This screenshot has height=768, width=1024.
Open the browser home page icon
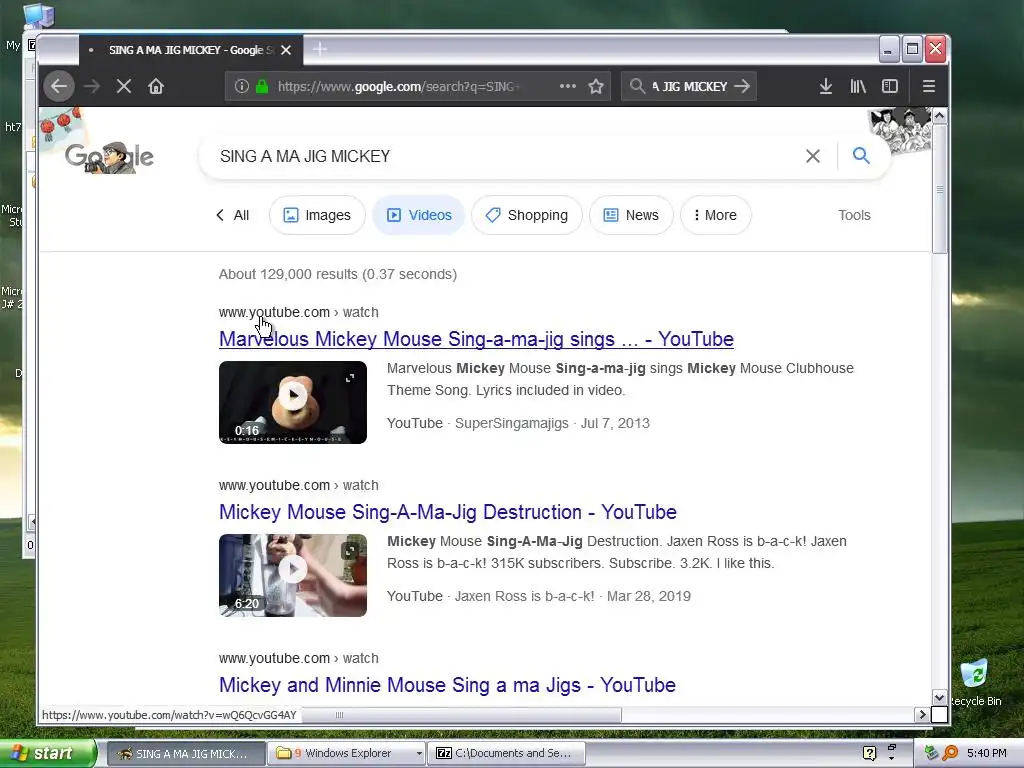tap(156, 86)
